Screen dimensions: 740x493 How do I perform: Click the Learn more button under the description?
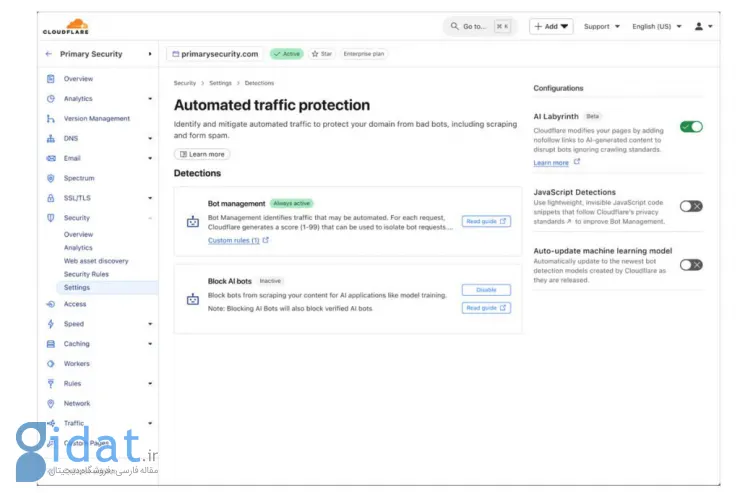pos(202,154)
